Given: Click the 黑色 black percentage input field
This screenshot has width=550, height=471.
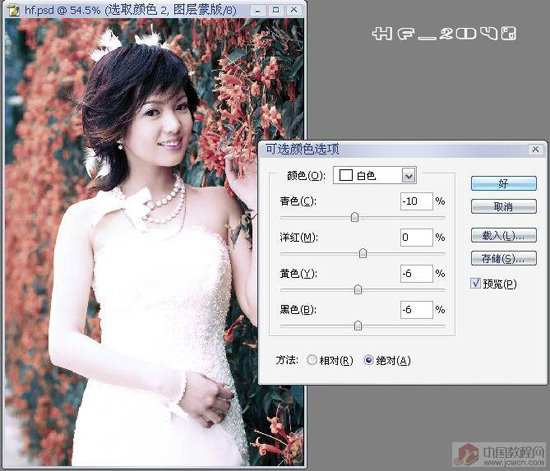Looking at the screenshot, I should tap(416, 310).
